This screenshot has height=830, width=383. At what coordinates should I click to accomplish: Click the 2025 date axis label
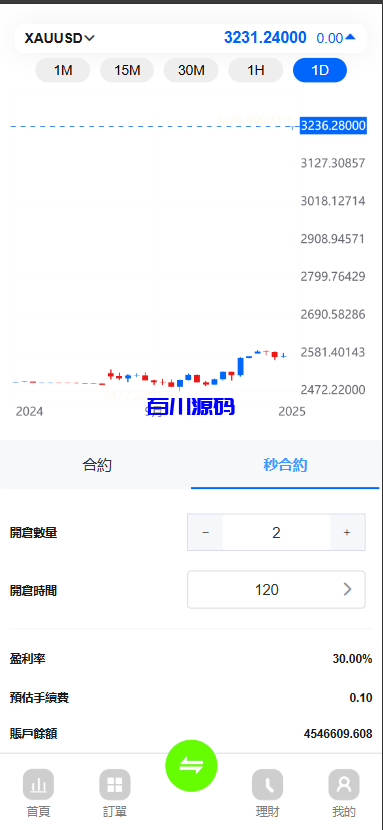[292, 411]
